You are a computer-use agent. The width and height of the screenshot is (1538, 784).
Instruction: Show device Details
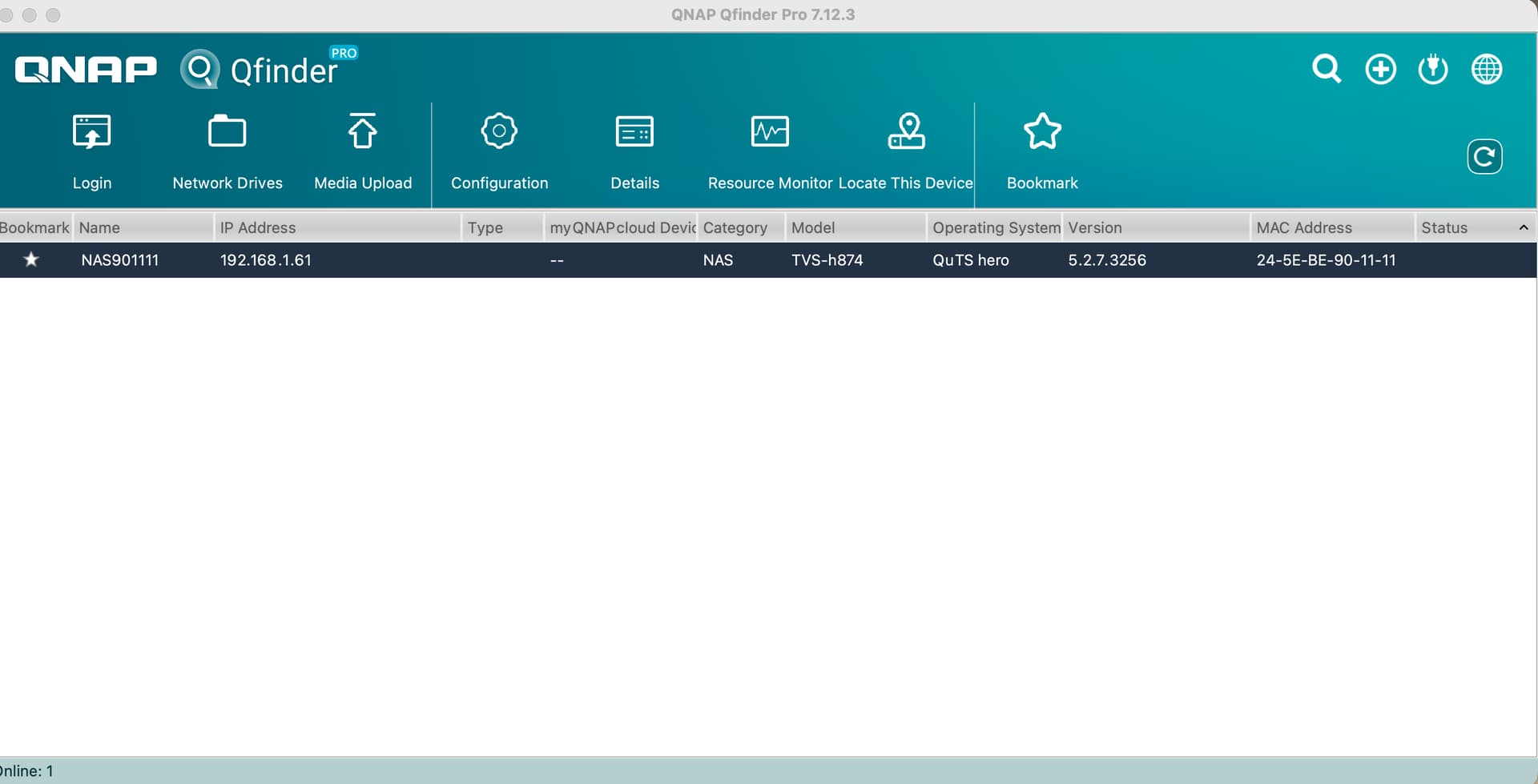[x=634, y=151]
